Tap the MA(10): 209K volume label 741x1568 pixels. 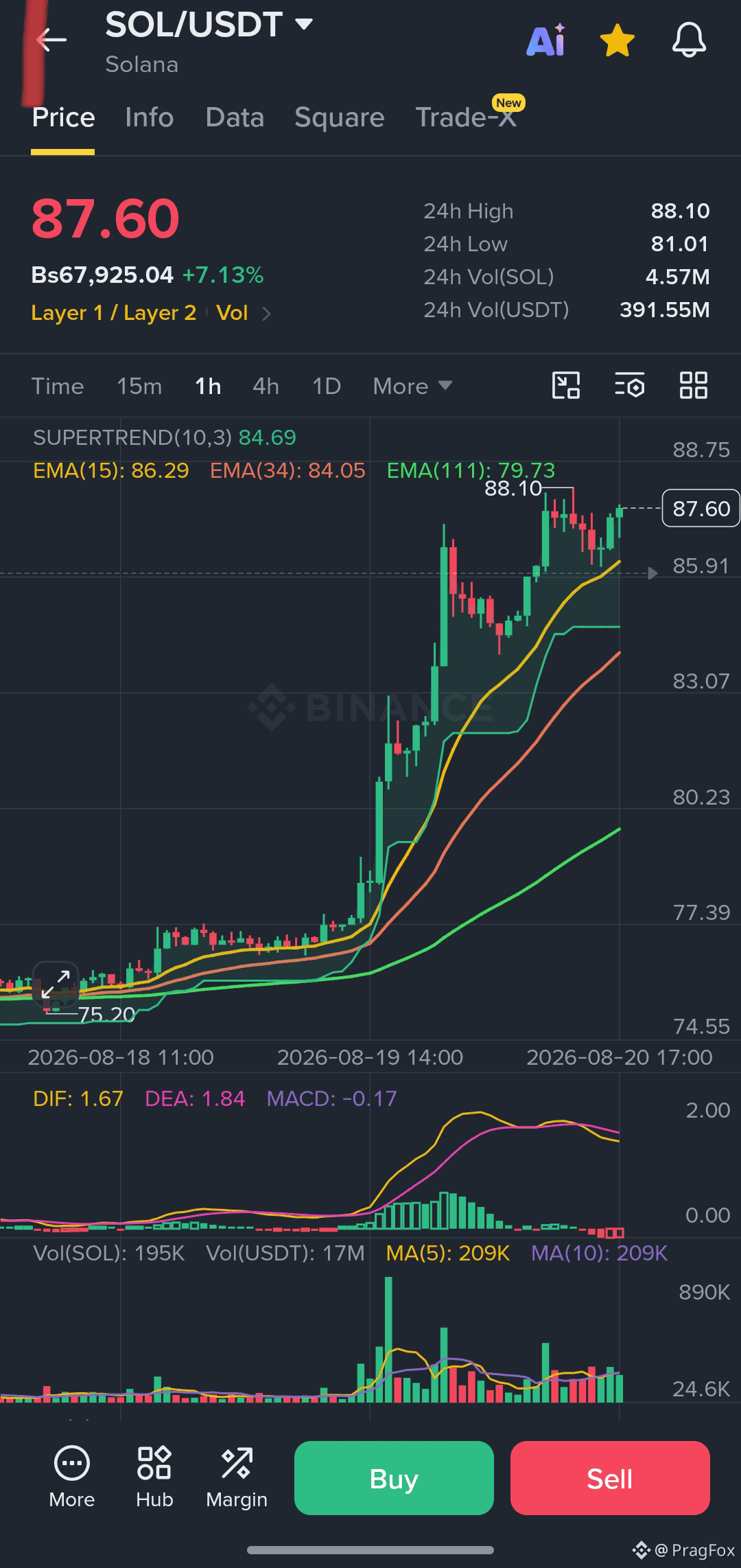[599, 1253]
